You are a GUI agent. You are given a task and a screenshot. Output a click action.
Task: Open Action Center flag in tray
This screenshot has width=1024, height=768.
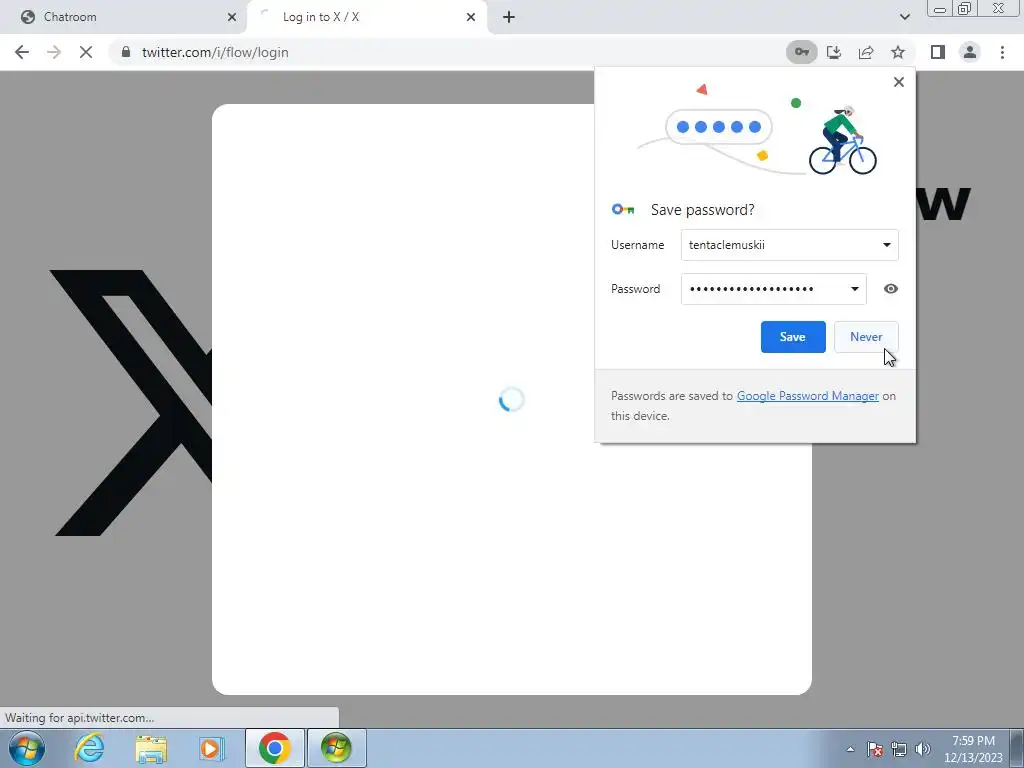pos(875,749)
